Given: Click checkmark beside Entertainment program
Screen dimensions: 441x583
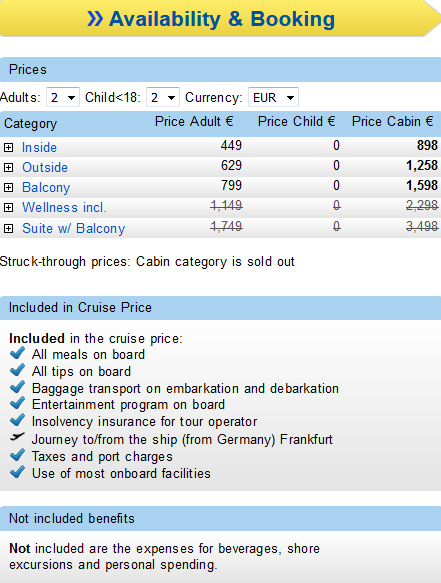Looking at the screenshot, I should (x=17, y=403).
